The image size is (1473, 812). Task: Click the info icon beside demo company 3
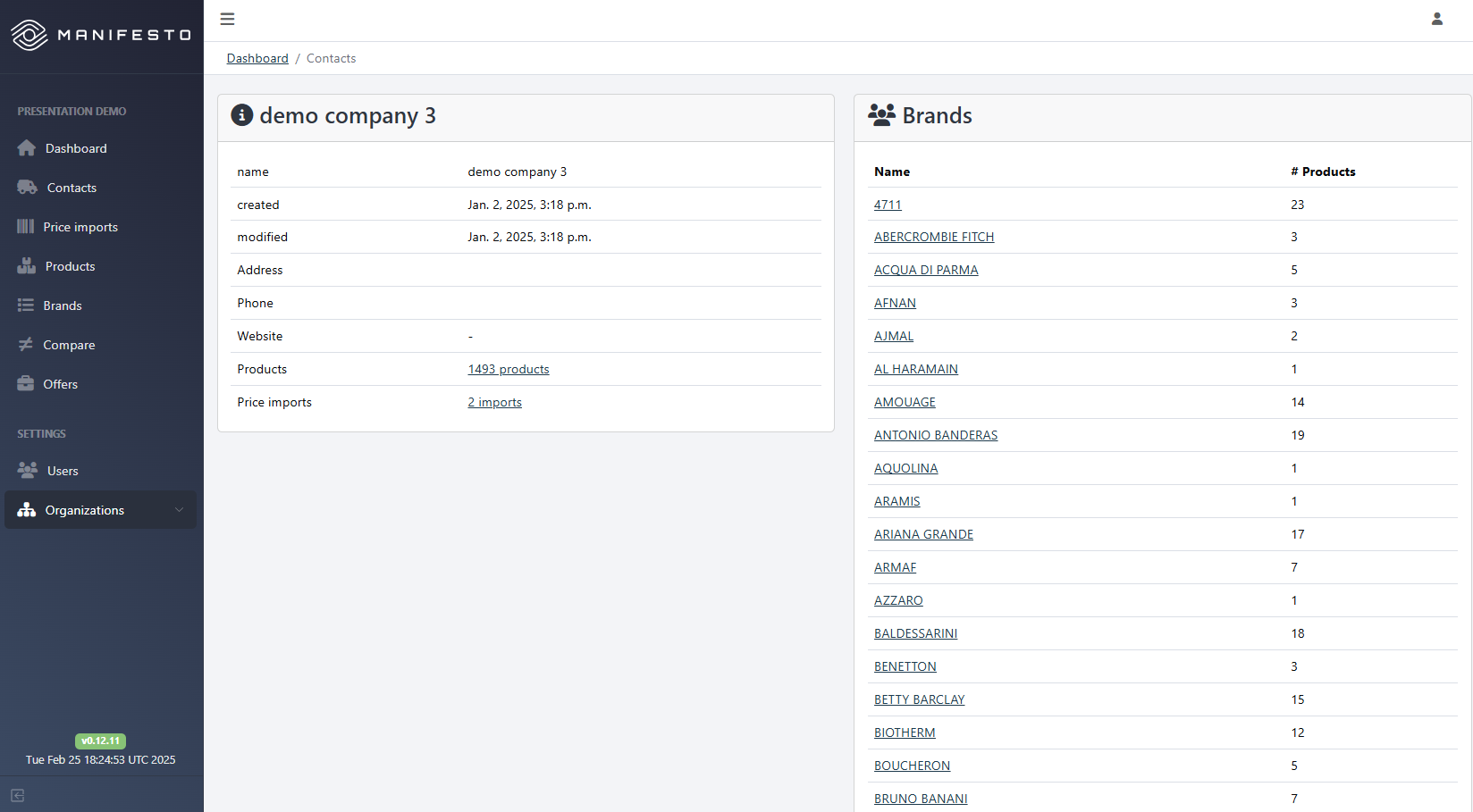[x=242, y=115]
